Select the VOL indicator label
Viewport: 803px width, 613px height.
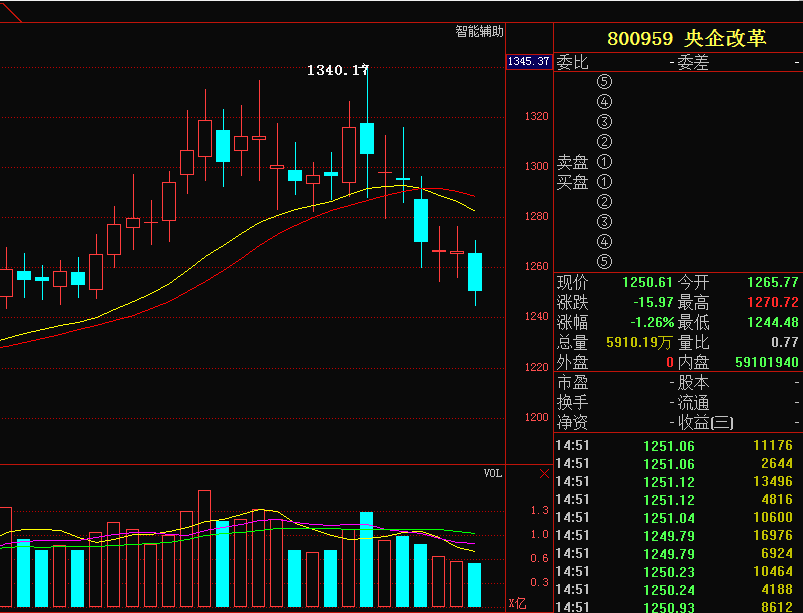pyautogui.click(x=493, y=473)
